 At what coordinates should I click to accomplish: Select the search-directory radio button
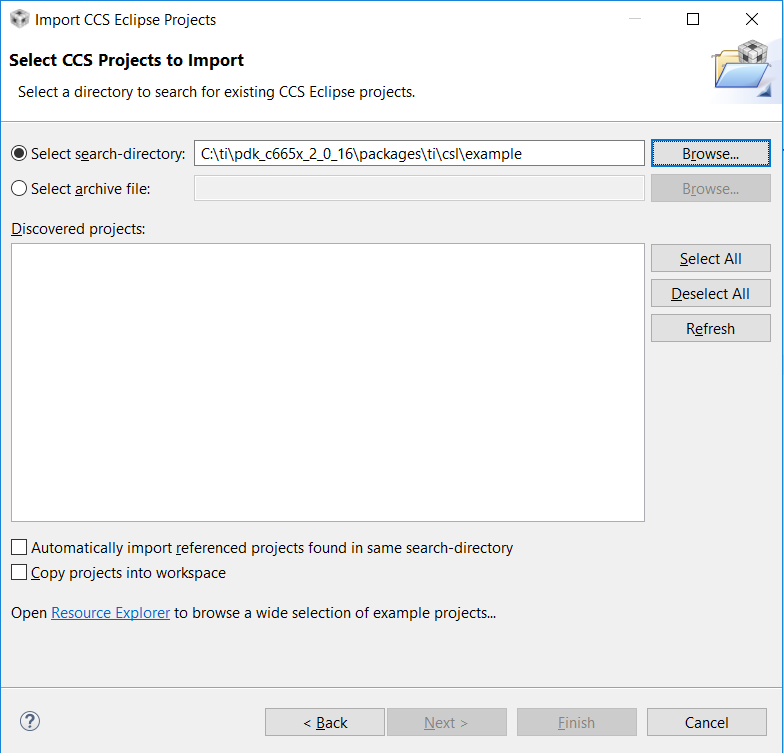point(19,154)
